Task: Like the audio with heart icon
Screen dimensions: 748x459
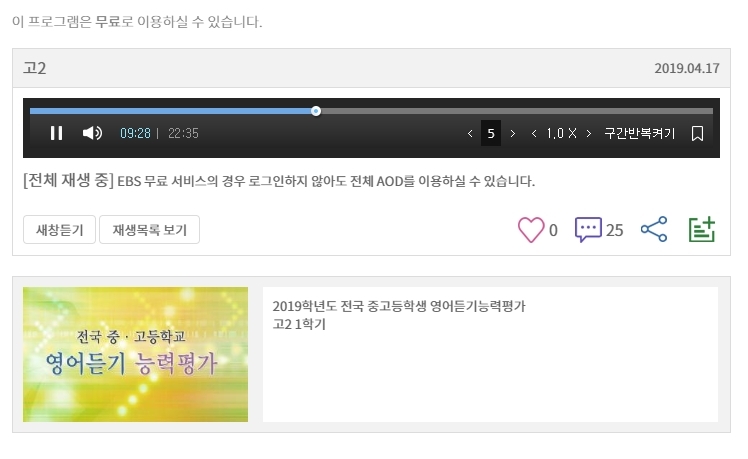Action: pos(531,230)
